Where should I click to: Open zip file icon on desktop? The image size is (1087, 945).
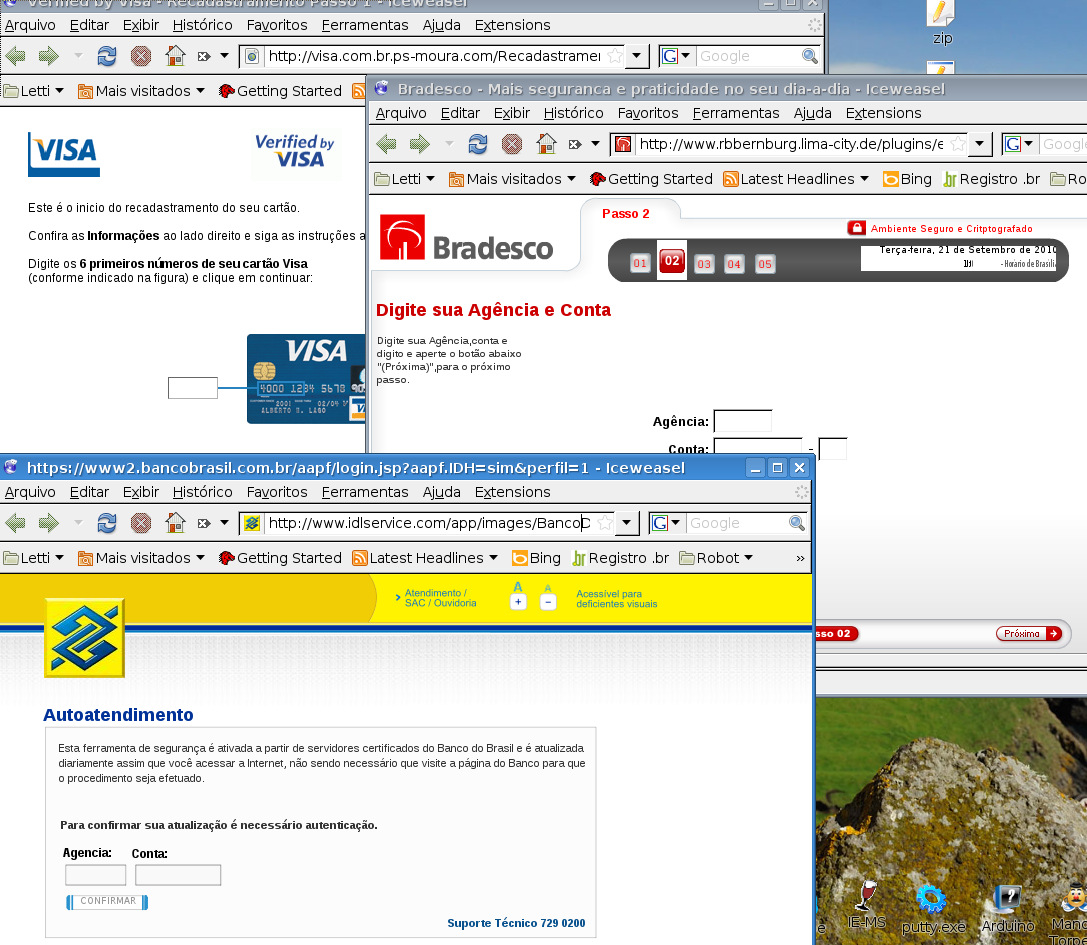pyautogui.click(x=941, y=22)
